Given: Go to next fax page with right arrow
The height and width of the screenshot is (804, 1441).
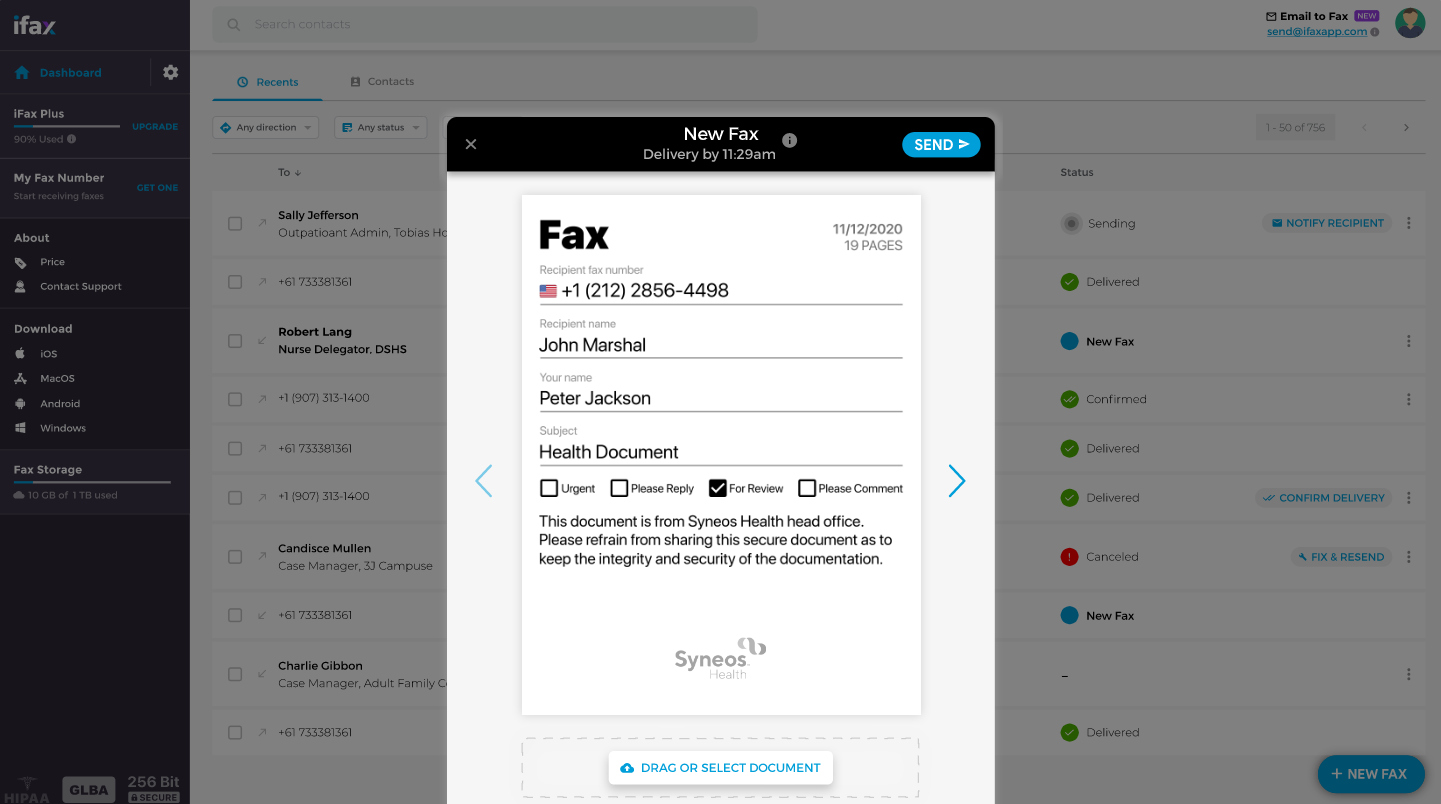Looking at the screenshot, I should [956, 481].
